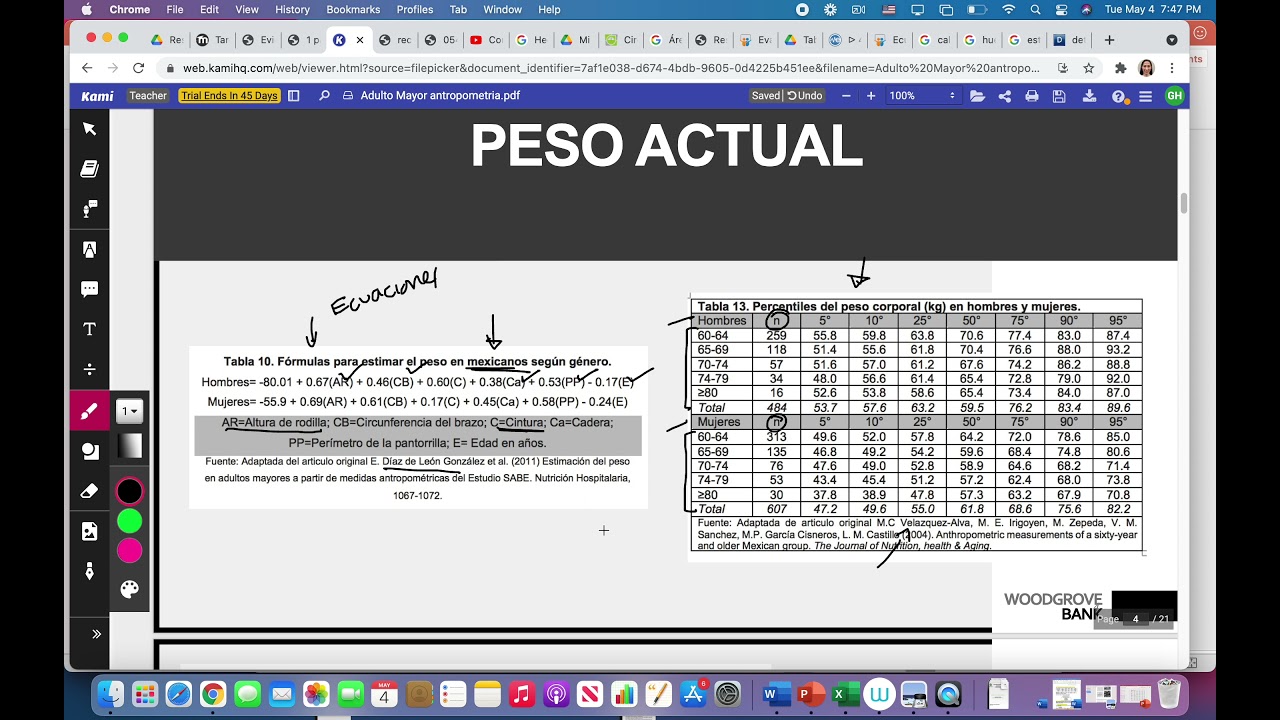Open the GH profile avatar
This screenshot has width=1280, height=720.
coord(1174,96)
